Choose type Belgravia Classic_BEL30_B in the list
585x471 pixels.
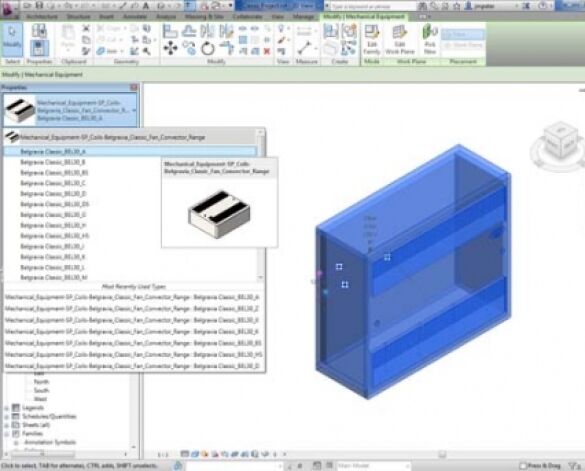[53, 162]
